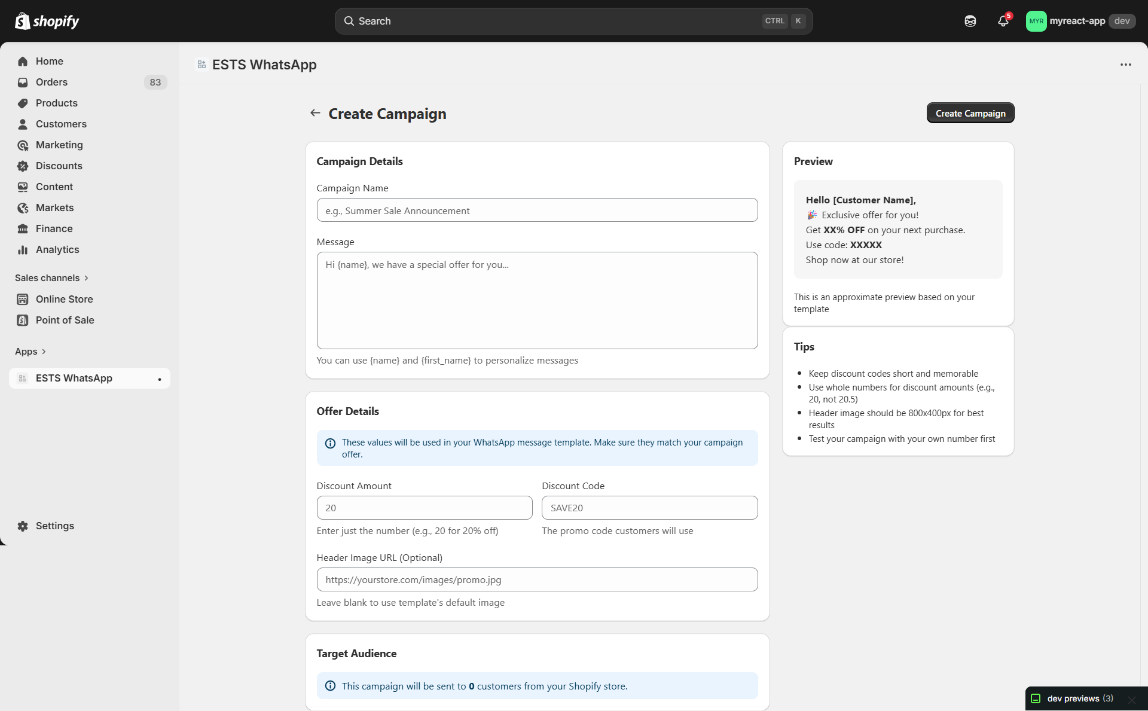Open the three-dot menu for ESTS WhatsApp
The image size is (1148, 711).
point(1125,65)
